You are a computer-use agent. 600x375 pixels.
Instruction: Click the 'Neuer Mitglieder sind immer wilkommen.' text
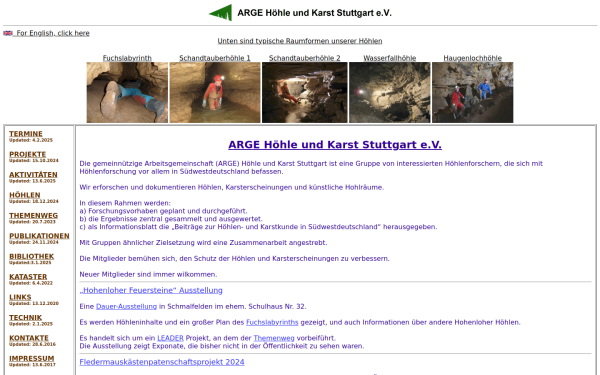tap(148, 274)
